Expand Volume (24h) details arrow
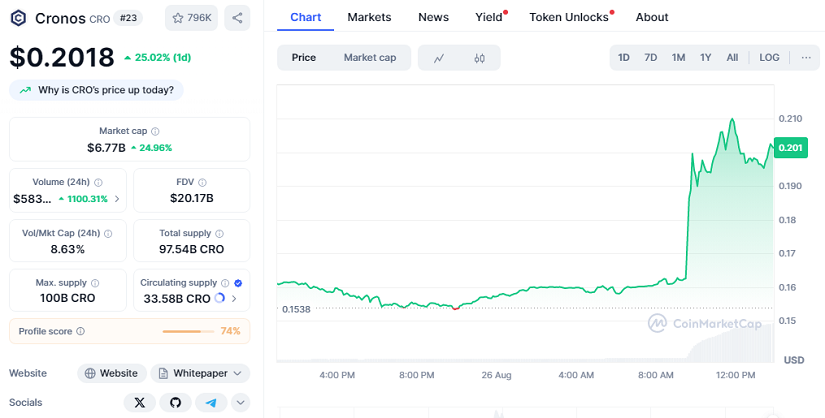This screenshot has width=825, height=418. 117,199
